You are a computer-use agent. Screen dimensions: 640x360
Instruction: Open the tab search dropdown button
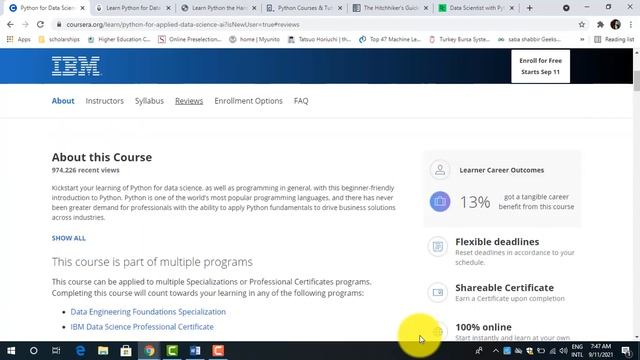566,8
